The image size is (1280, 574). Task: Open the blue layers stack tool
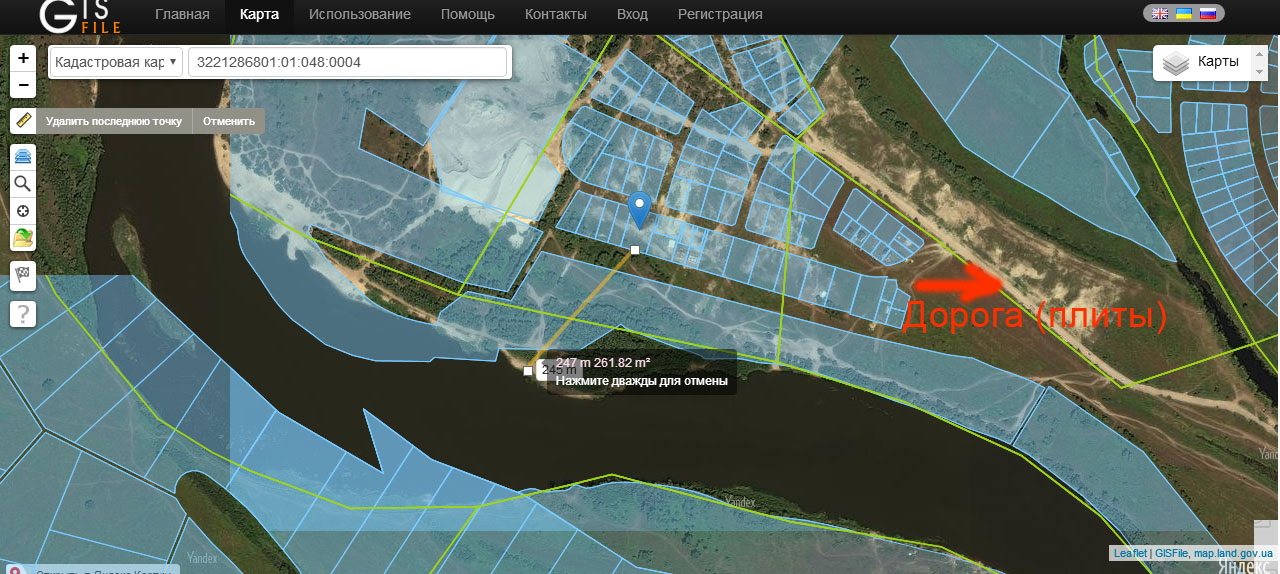23,158
